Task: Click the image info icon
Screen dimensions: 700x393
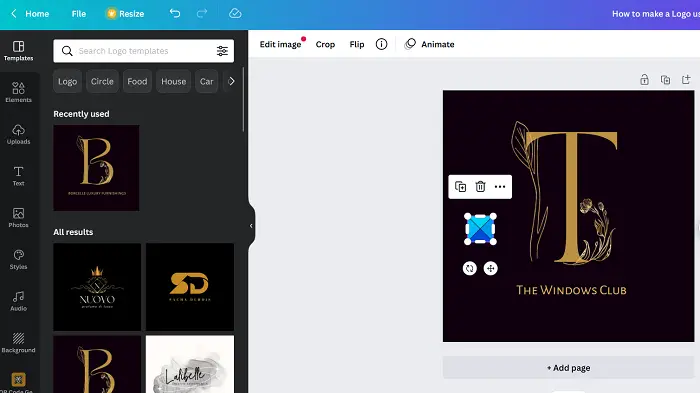Action: pos(381,44)
